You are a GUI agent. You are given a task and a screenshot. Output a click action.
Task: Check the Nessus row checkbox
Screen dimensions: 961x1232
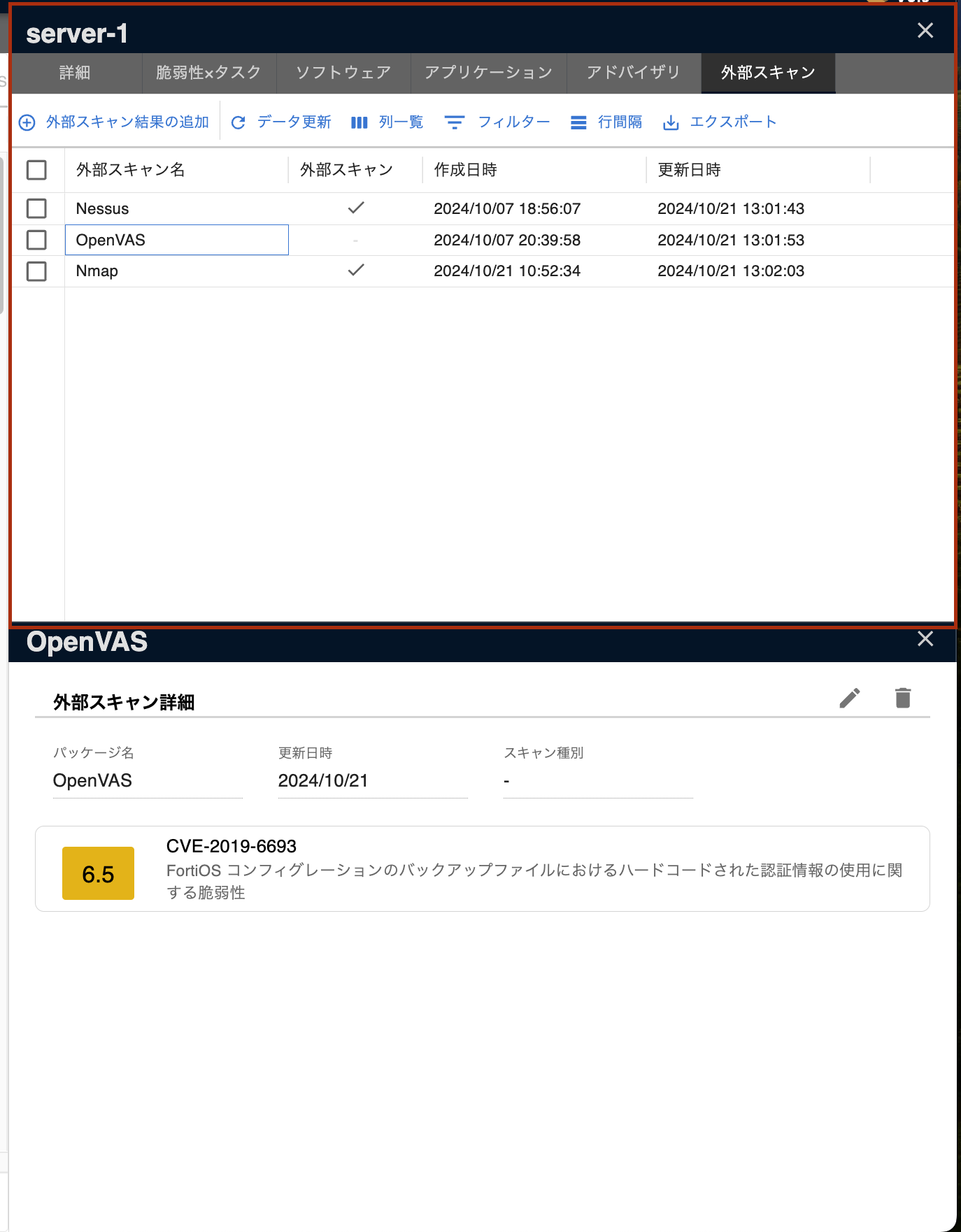(x=36, y=208)
